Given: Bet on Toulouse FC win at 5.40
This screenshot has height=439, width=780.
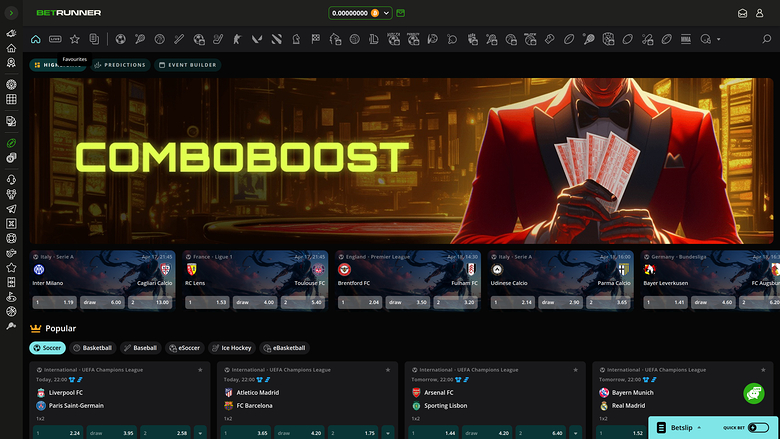Looking at the screenshot, I should pyautogui.click(x=303, y=302).
